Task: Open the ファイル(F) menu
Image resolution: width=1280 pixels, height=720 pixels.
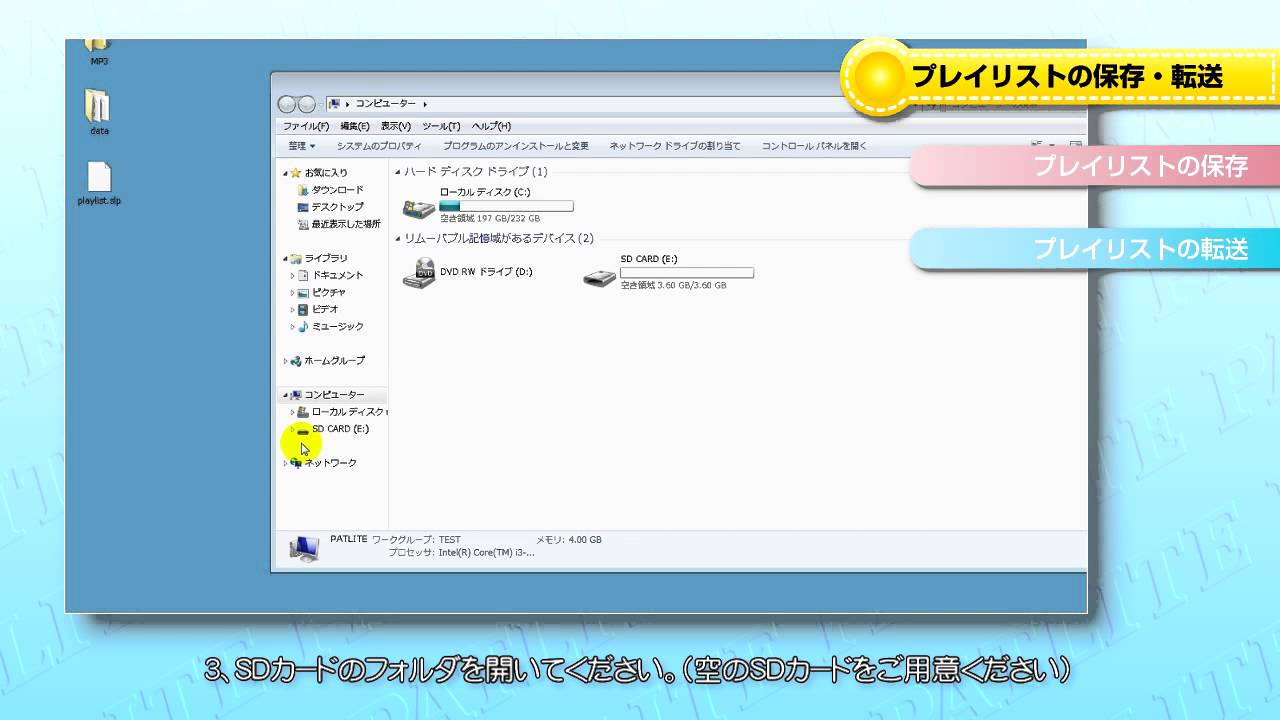Action: click(306, 126)
